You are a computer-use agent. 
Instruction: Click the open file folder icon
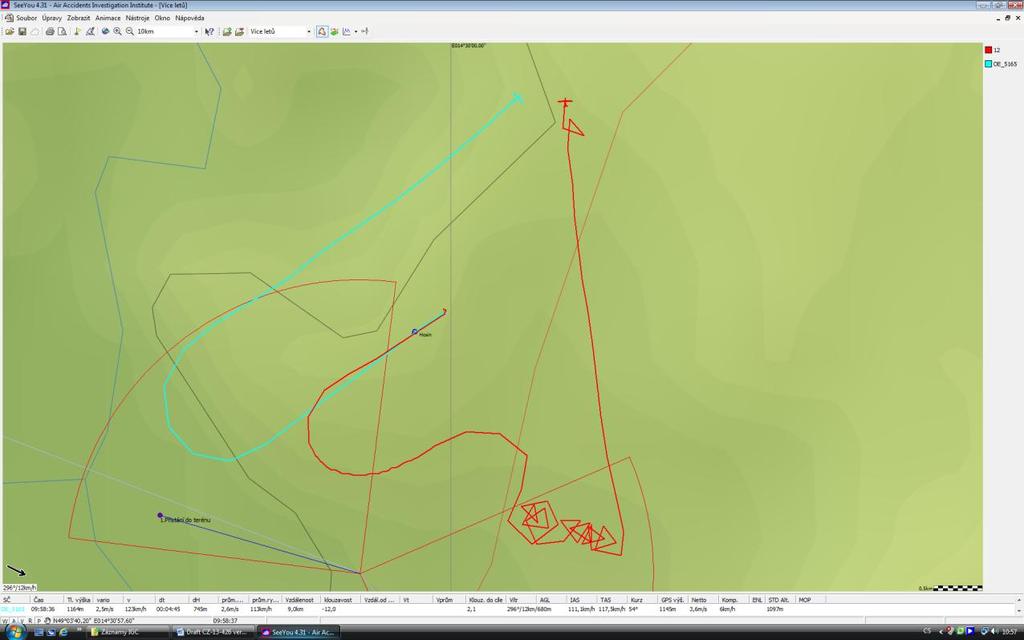coord(10,31)
